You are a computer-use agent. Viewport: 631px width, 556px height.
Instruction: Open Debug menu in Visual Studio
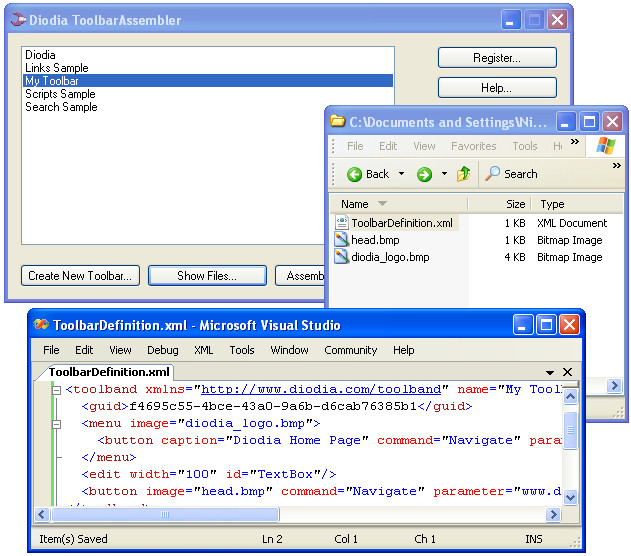coord(163,350)
